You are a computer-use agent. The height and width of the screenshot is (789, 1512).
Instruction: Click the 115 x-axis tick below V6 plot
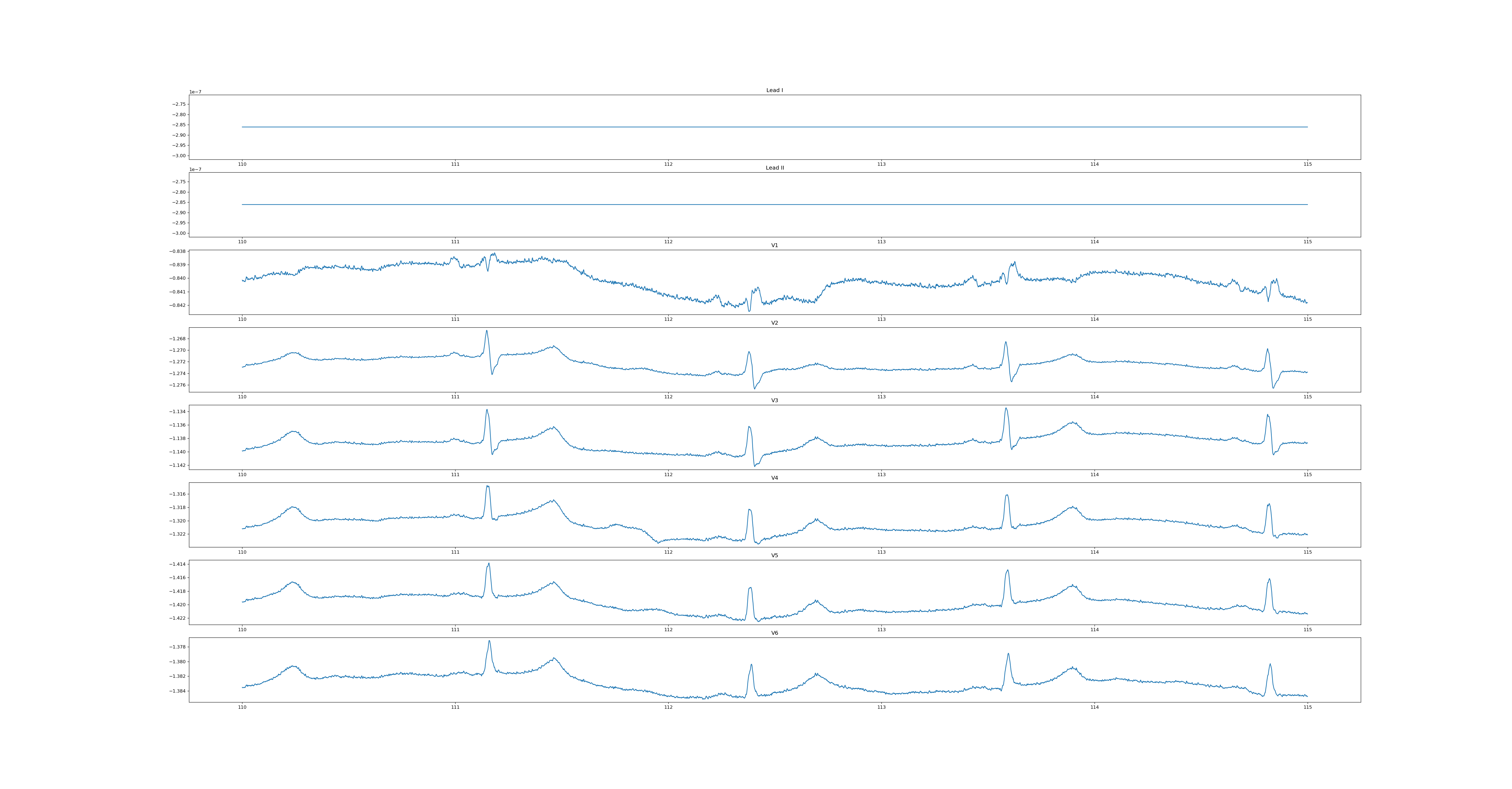coord(1307,707)
